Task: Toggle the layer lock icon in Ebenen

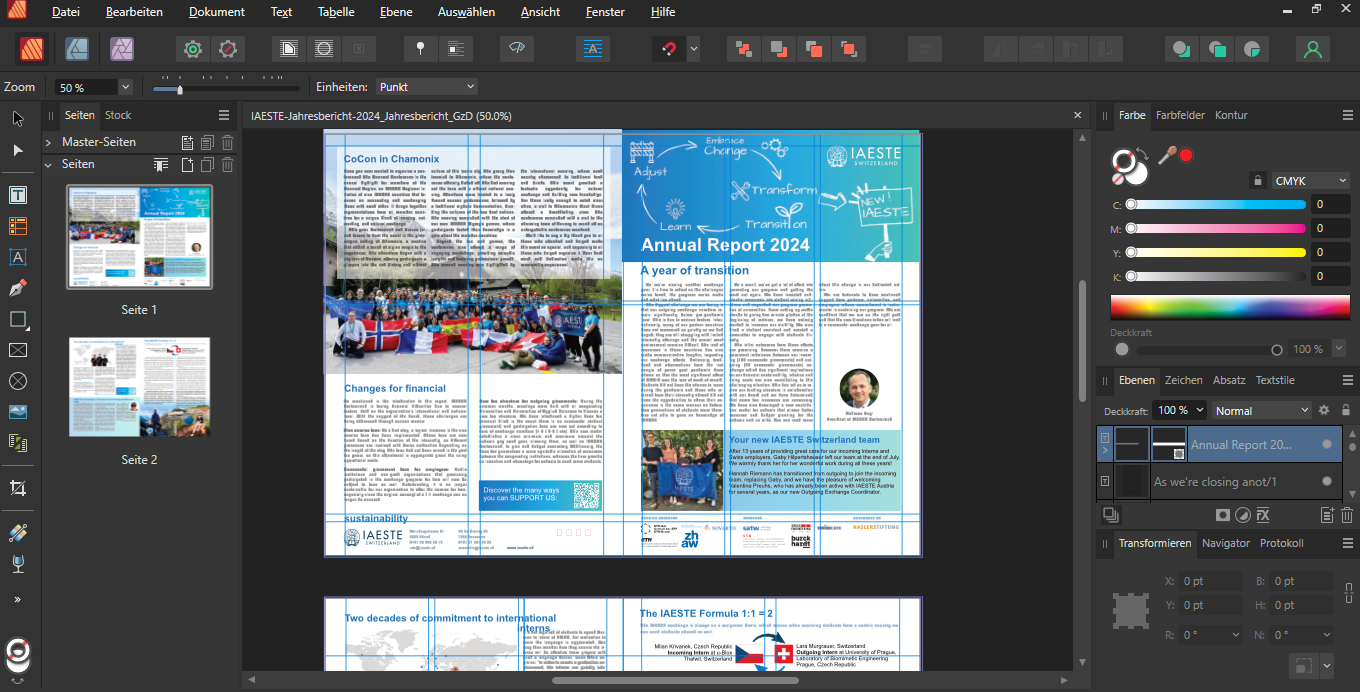Action: tap(1345, 410)
